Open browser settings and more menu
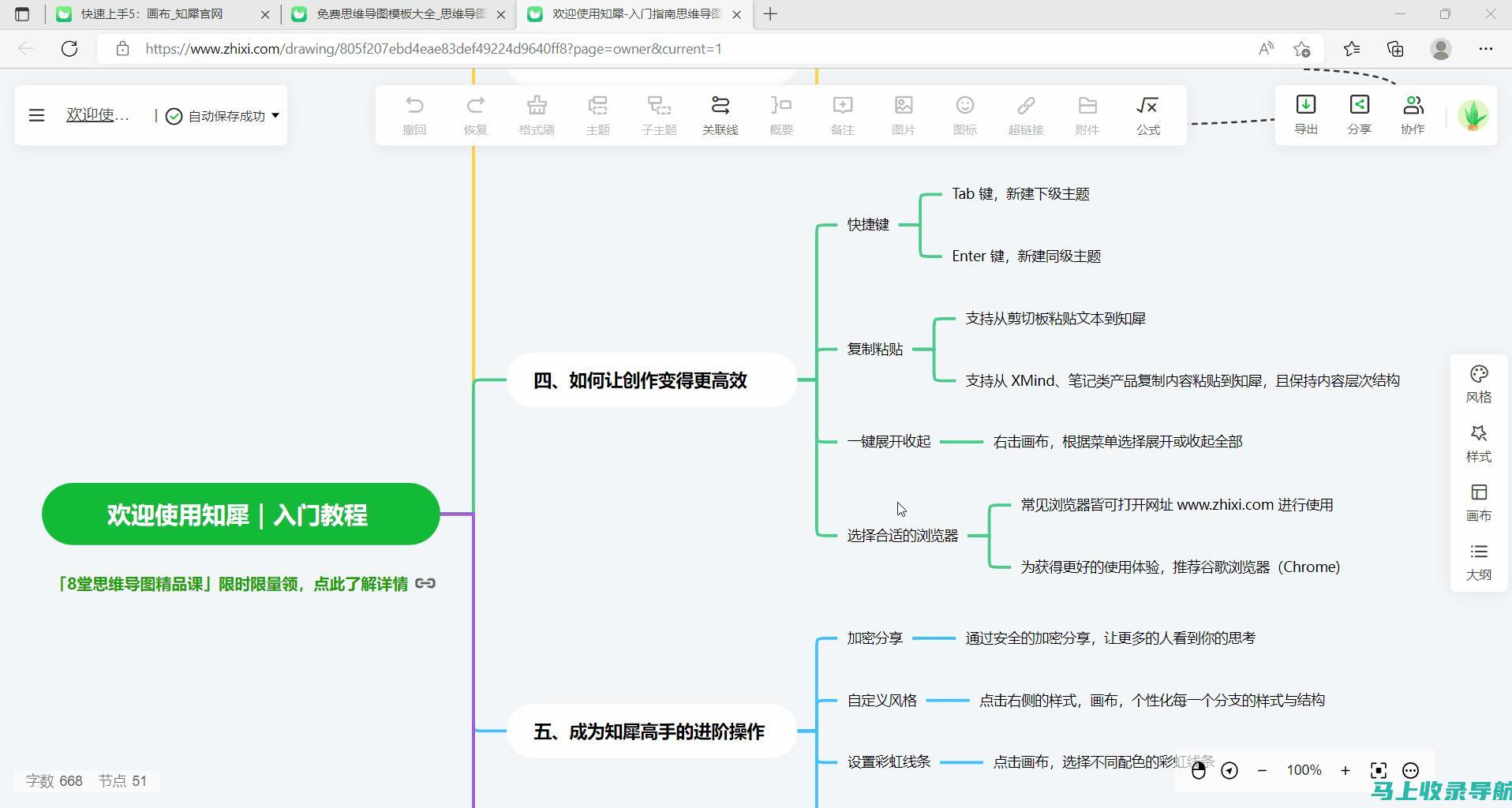 tap(1486, 49)
